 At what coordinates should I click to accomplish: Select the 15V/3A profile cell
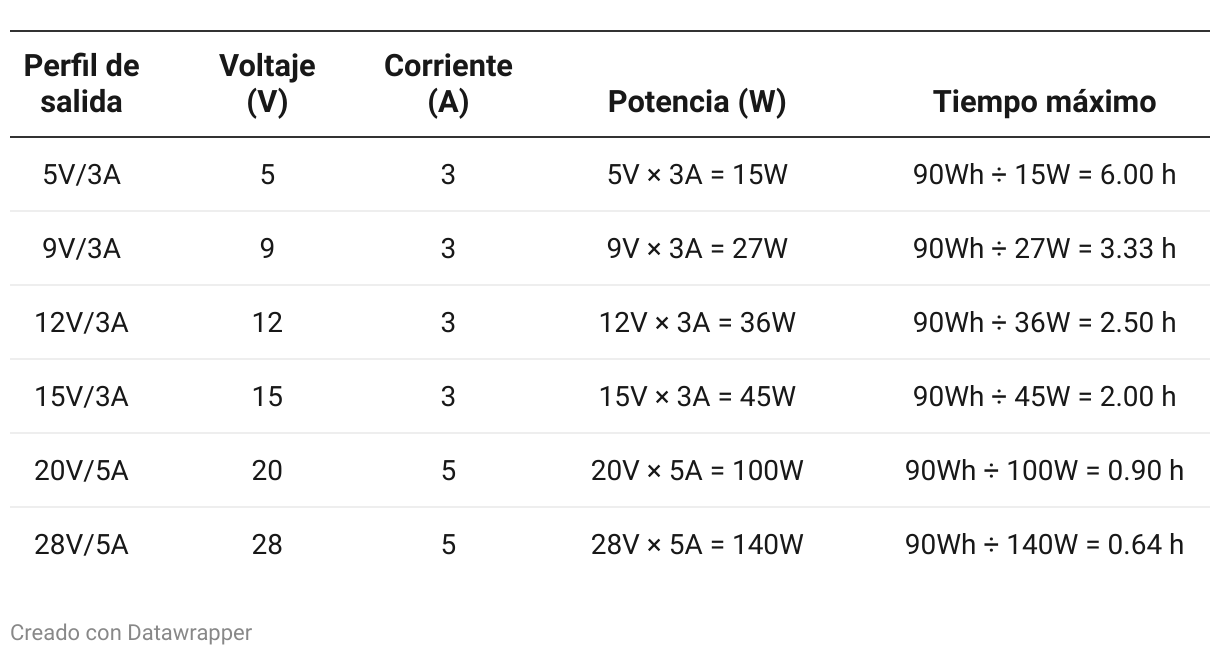point(81,397)
